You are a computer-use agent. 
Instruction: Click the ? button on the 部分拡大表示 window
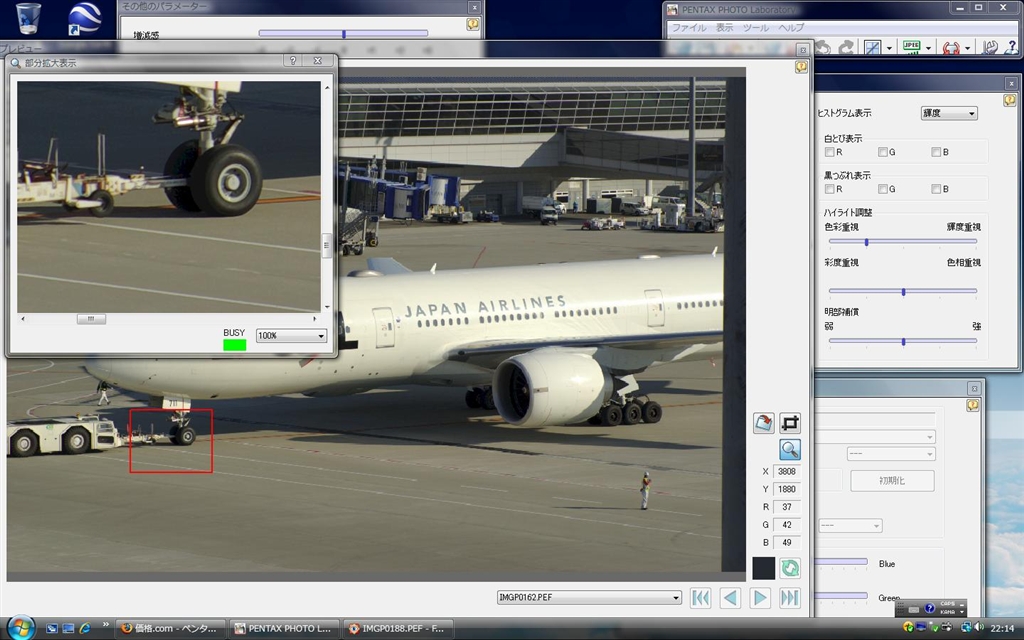[x=293, y=60]
